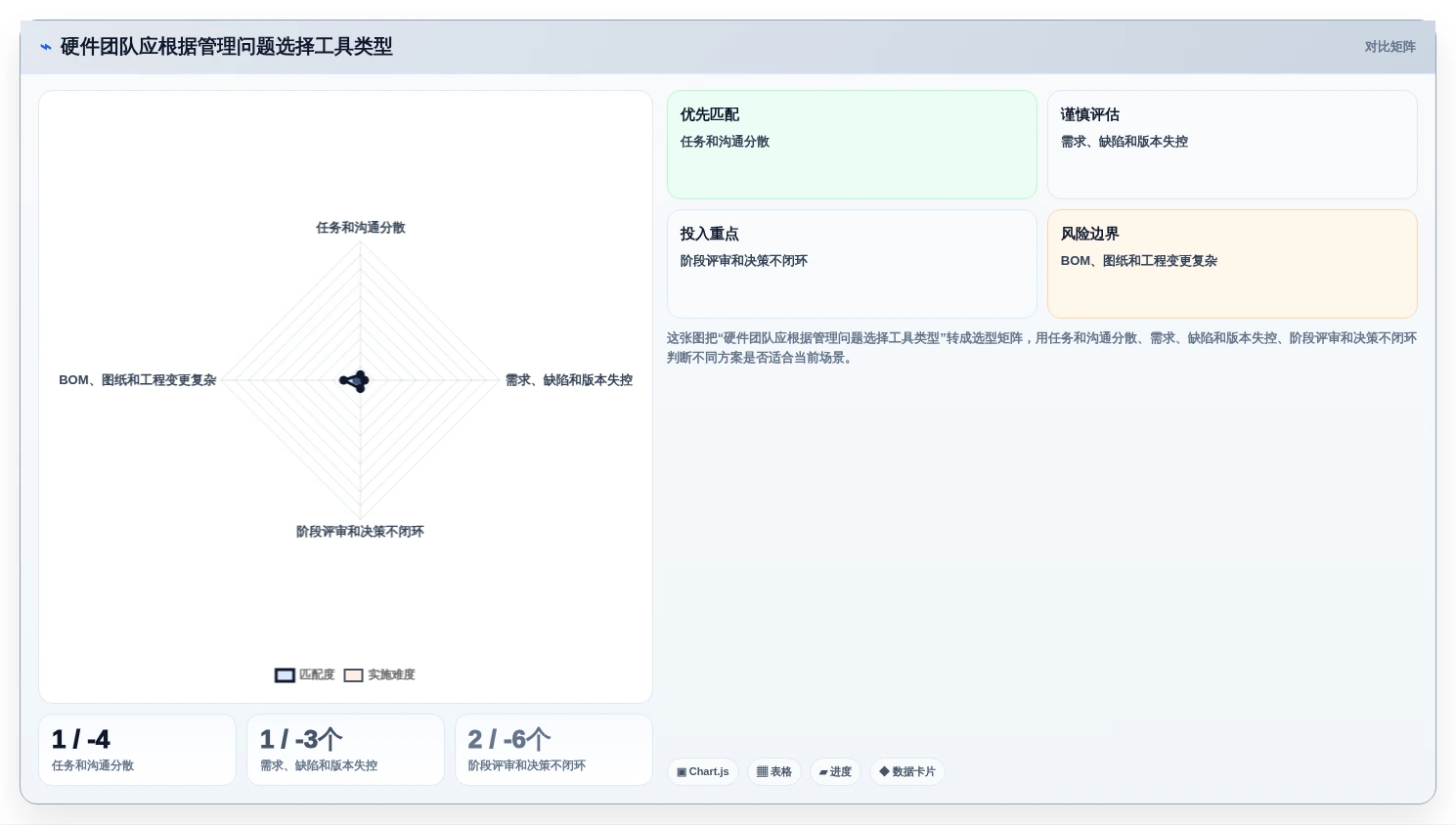Screen dimensions: 1456x825
Task: Select the 表格 tag chip
Action: (x=774, y=771)
